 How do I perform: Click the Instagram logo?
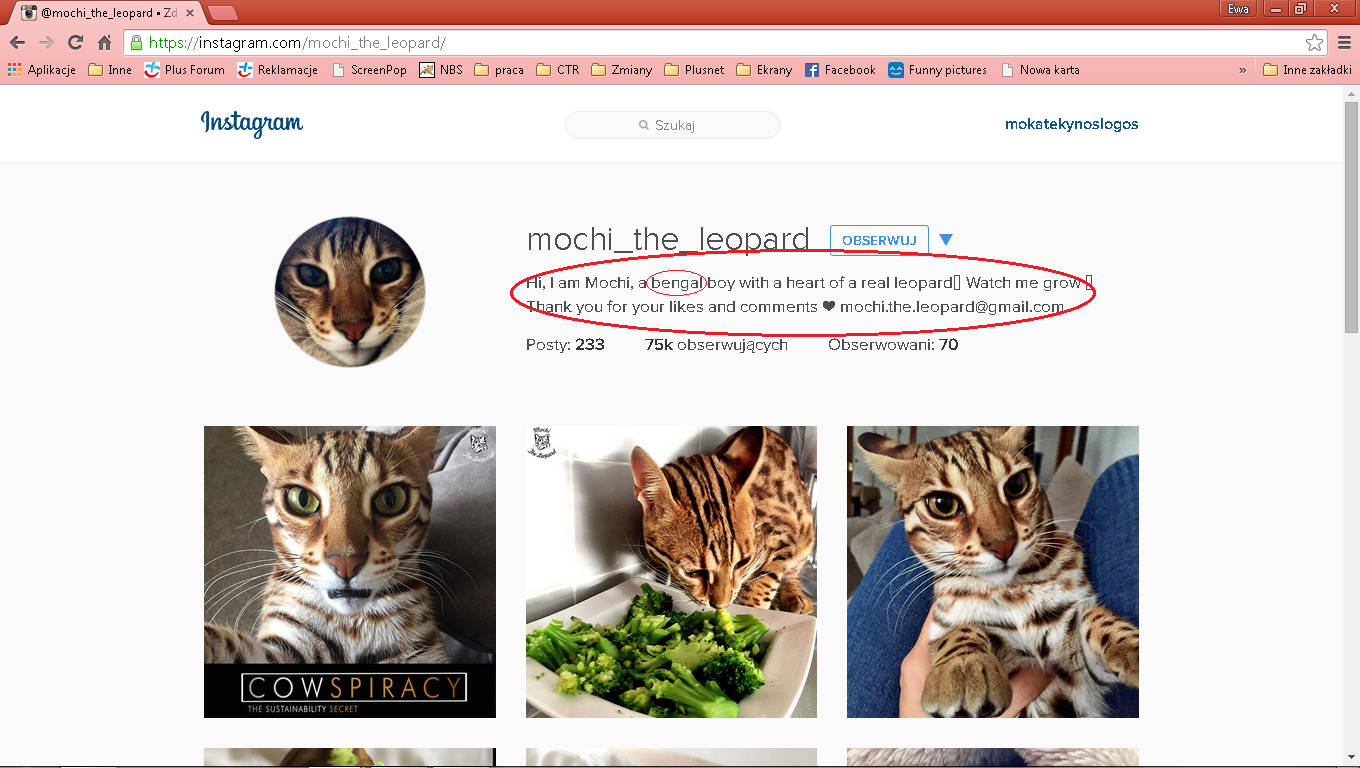(x=252, y=124)
